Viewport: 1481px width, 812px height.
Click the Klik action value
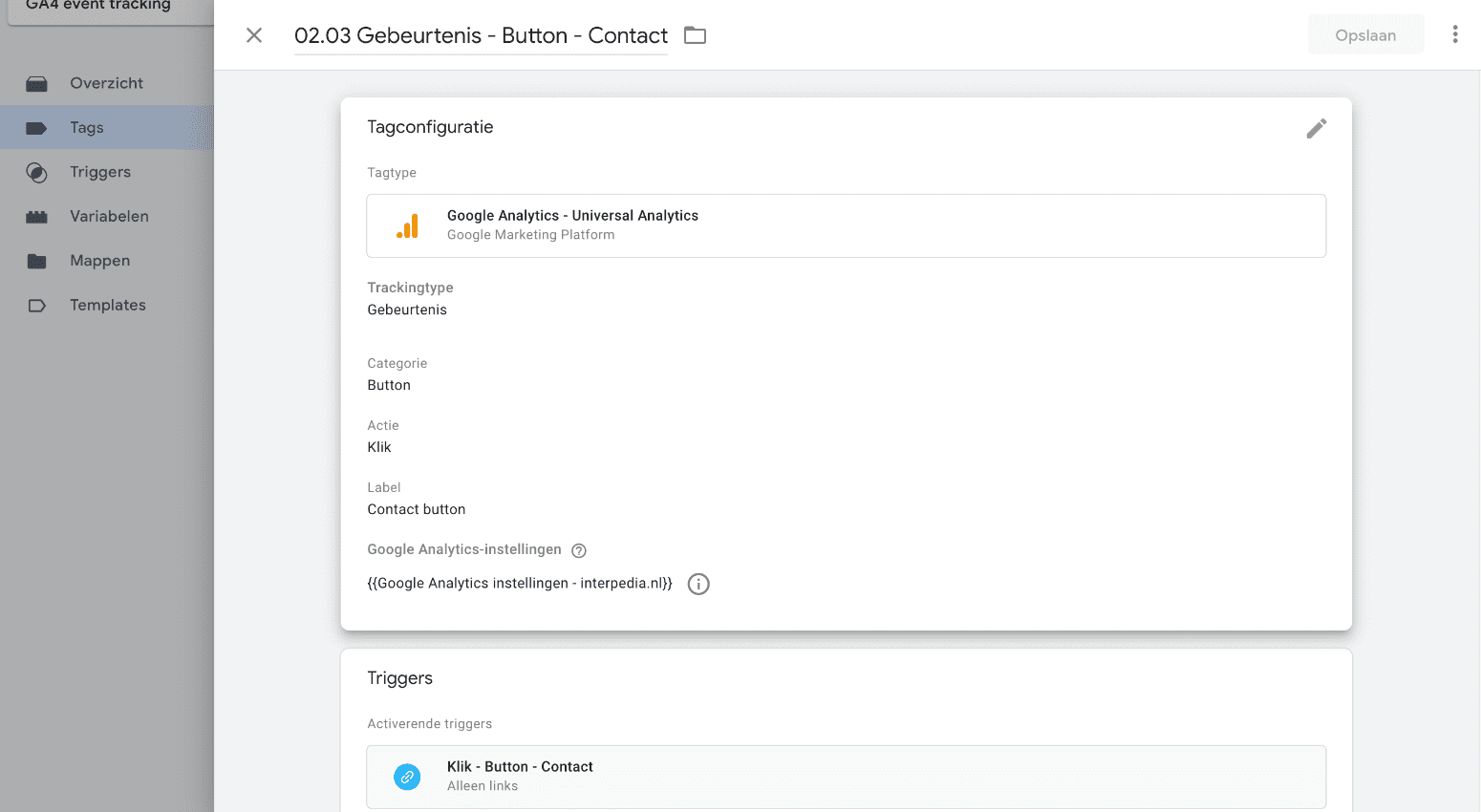point(379,447)
